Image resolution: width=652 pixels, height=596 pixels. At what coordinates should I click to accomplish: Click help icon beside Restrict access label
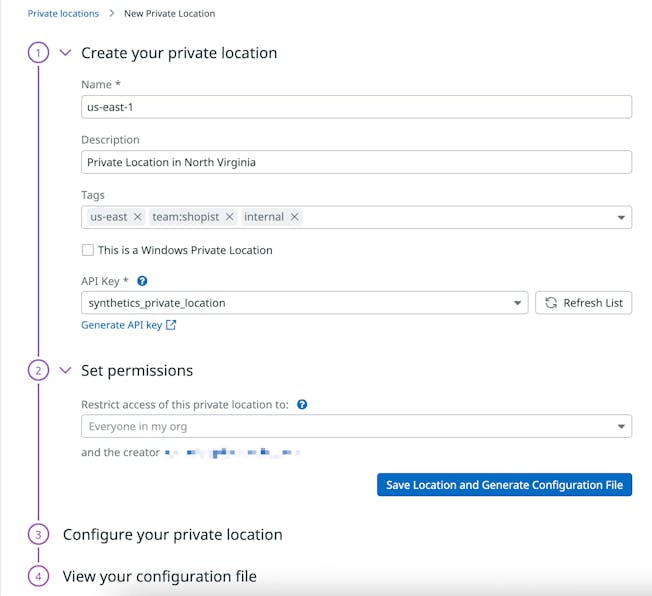(302, 405)
